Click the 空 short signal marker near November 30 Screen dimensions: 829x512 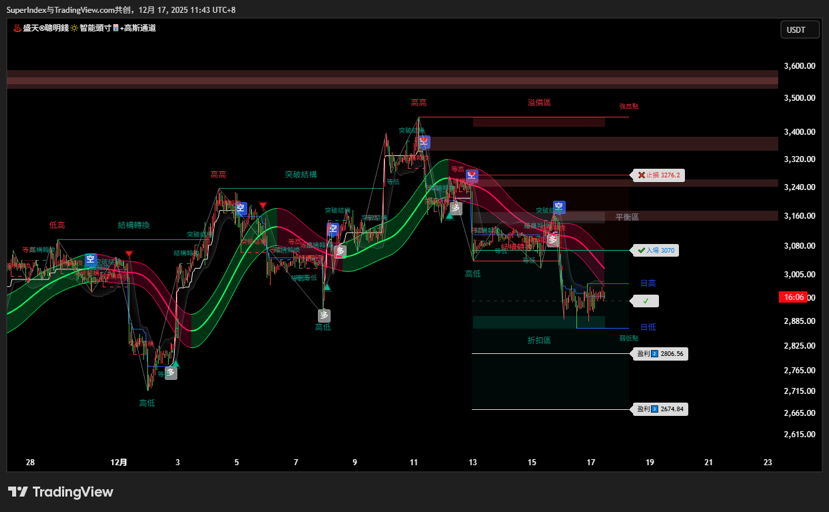(x=90, y=259)
